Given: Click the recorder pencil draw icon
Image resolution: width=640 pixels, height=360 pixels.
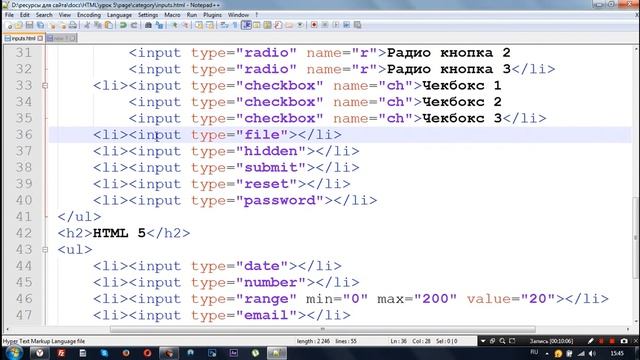Looking at the screenshot, I should 590,341.
